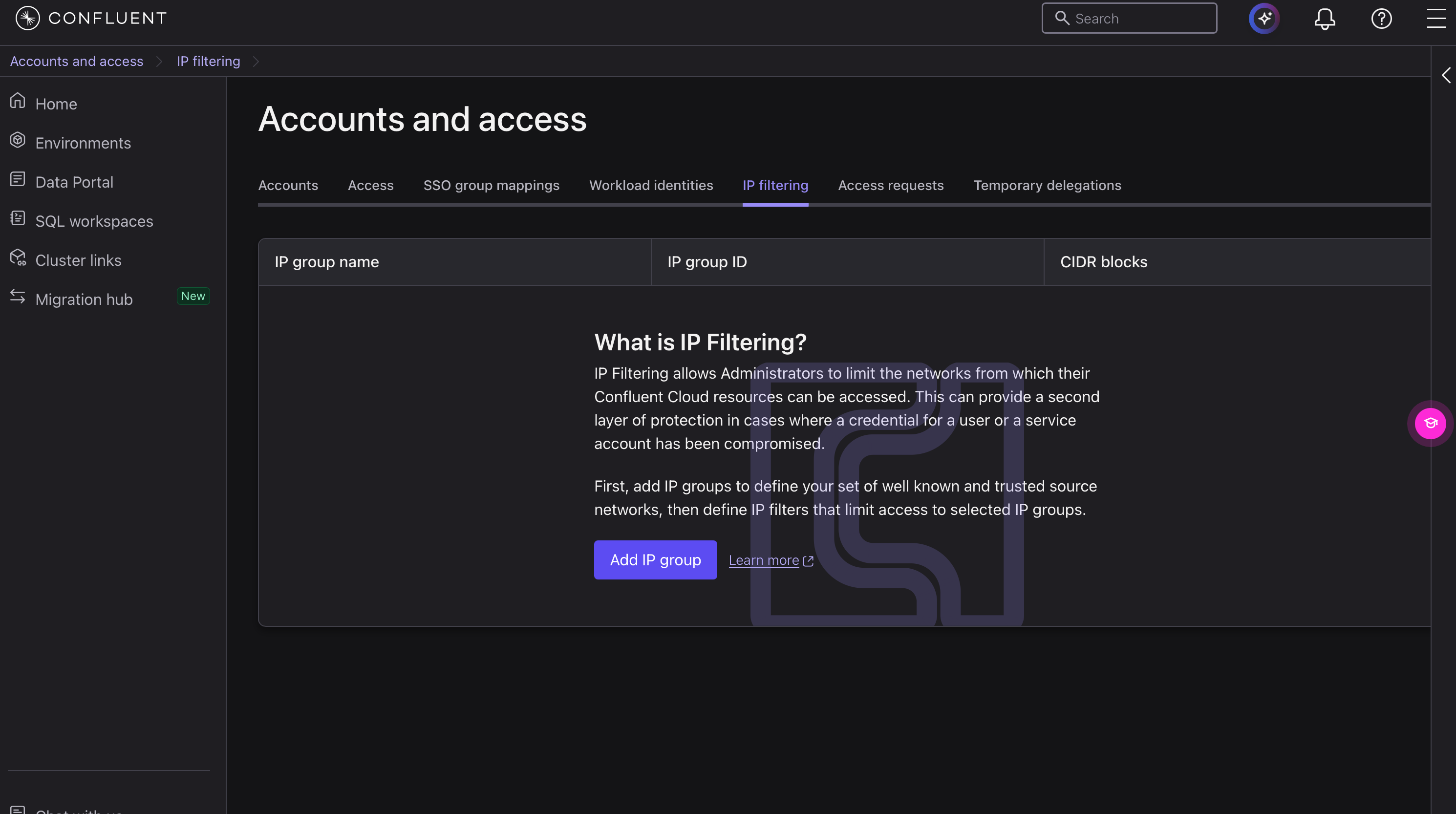1456x814 pixels.
Task: Open SQL workspaces in the sidebar
Action: pos(94,221)
